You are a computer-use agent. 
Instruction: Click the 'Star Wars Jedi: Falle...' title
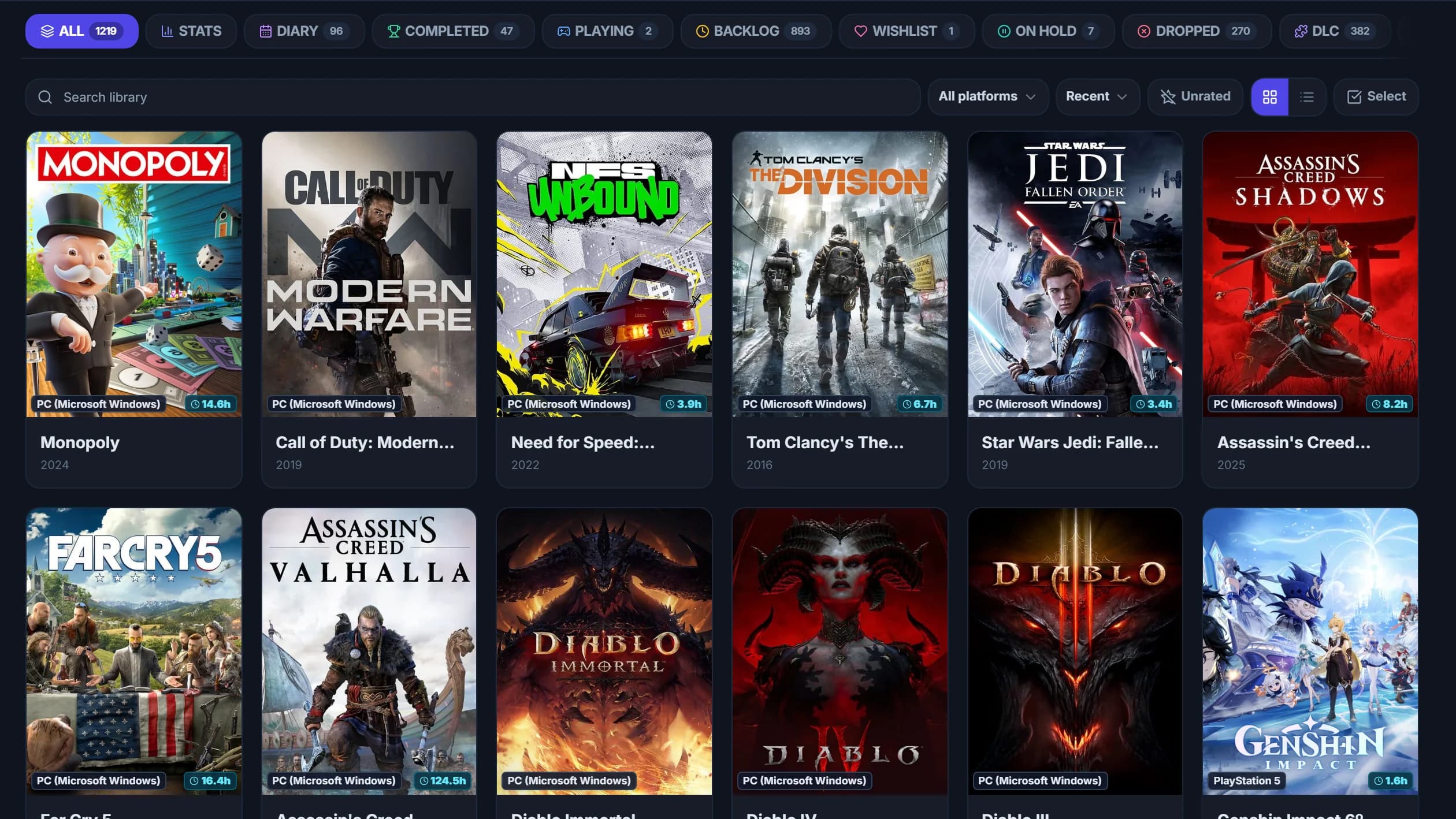click(1070, 442)
